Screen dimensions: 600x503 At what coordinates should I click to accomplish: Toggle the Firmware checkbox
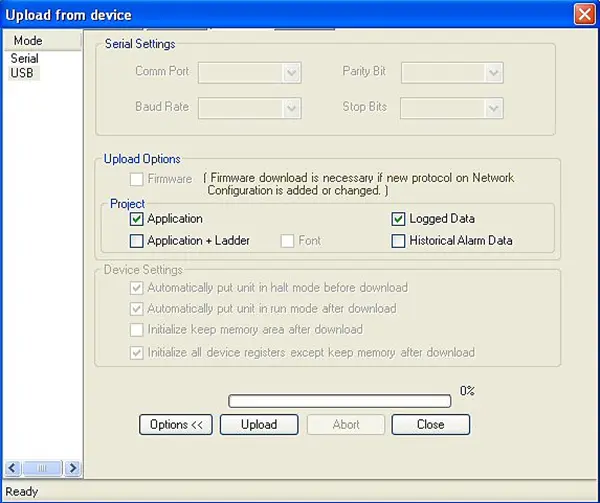click(x=137, y=179)
